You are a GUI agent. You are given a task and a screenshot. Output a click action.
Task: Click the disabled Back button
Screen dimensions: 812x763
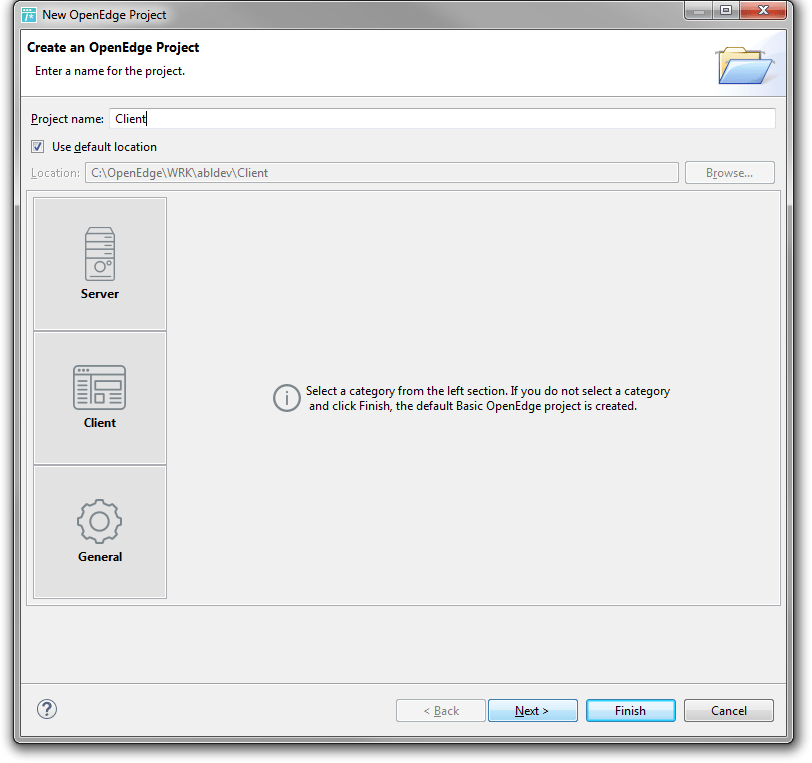coord(441,710)
